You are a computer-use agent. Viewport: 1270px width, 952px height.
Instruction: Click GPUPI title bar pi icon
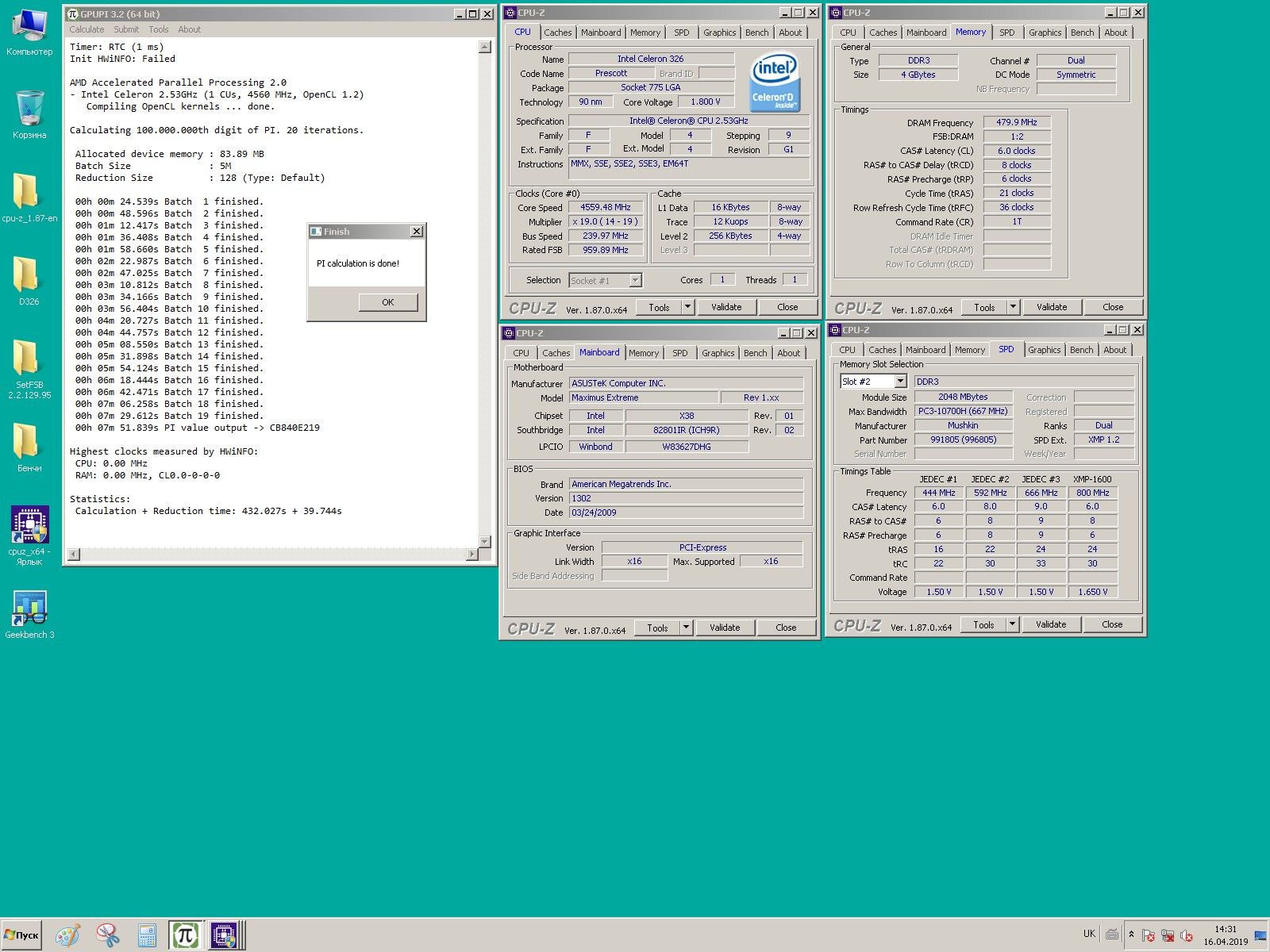[72, 13]
